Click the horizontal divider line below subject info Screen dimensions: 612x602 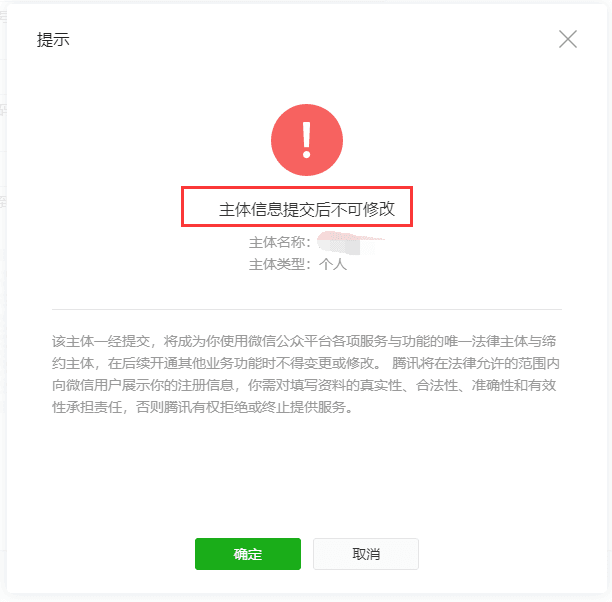[307, 309]
